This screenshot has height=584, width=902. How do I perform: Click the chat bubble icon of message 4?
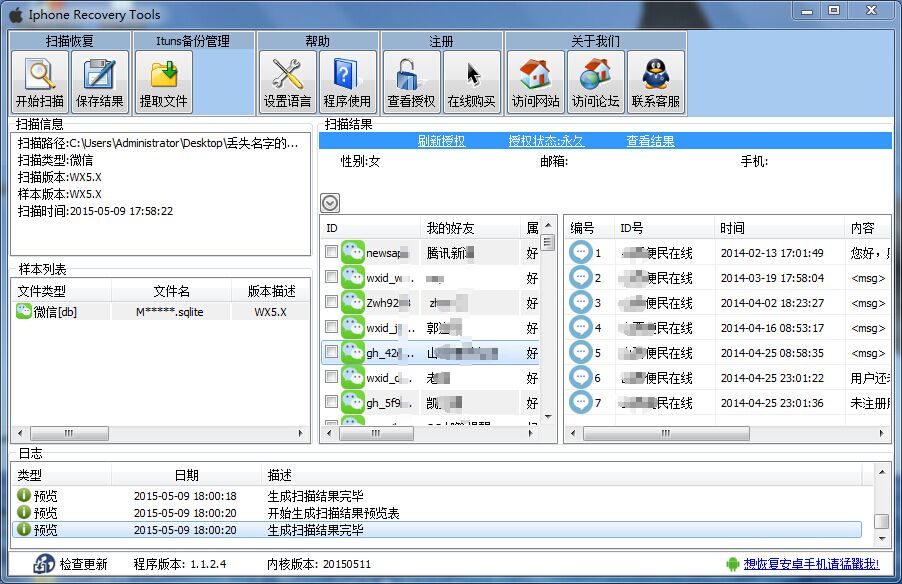[x=580, y=327]
